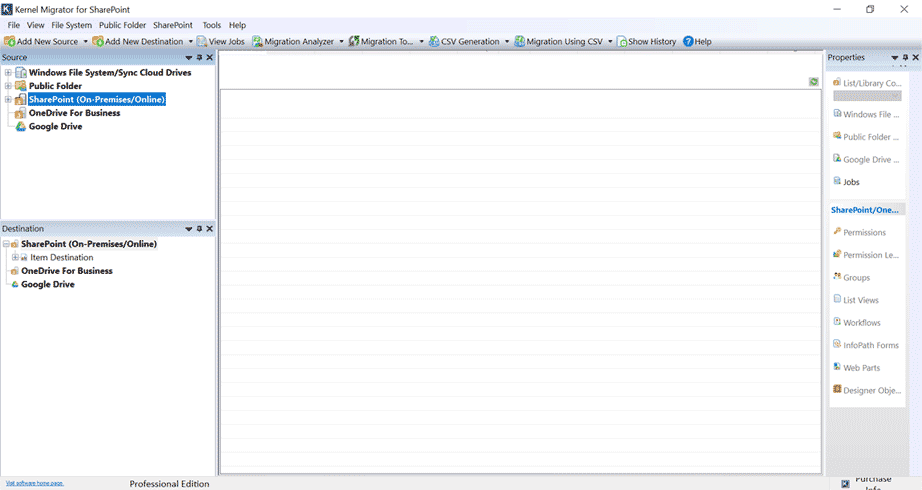The width and height of the screenshot is (922, 490).
Task: Open Web Parts in the Properties panel
Action: pos(857,368)
